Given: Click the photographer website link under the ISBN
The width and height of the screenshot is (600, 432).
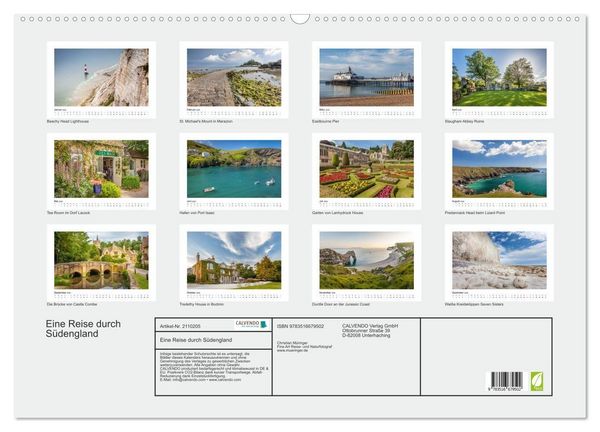Looking at the screenshot, I should point(292,350).
